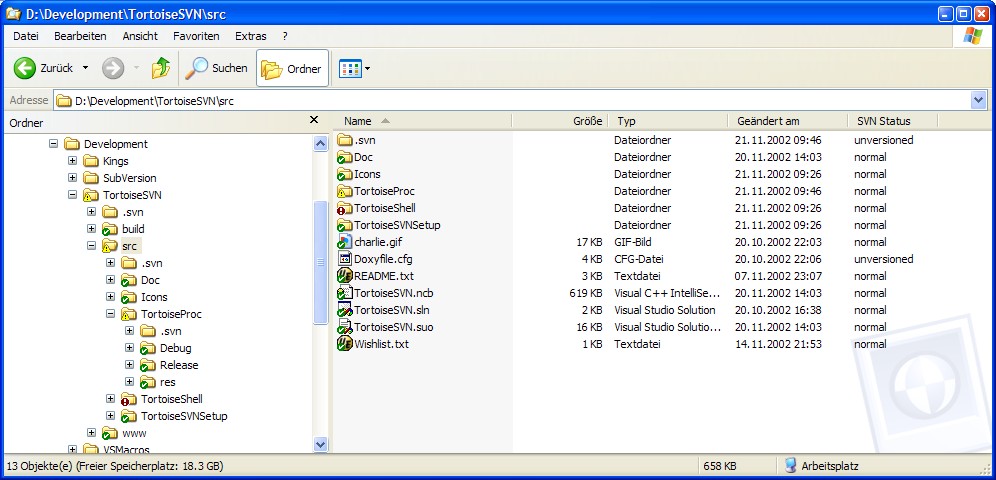Click the TortoiseSVN.ncb file icon

(345, 293)
